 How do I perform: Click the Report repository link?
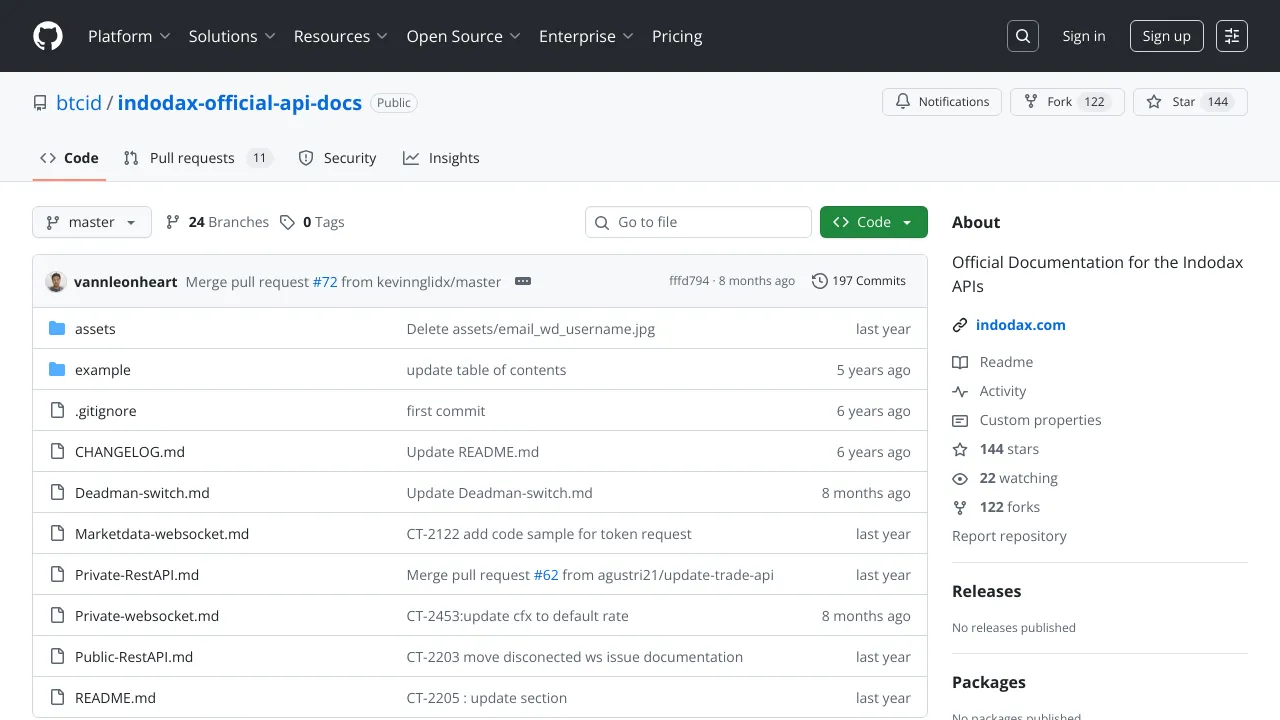coord(1009,536)
